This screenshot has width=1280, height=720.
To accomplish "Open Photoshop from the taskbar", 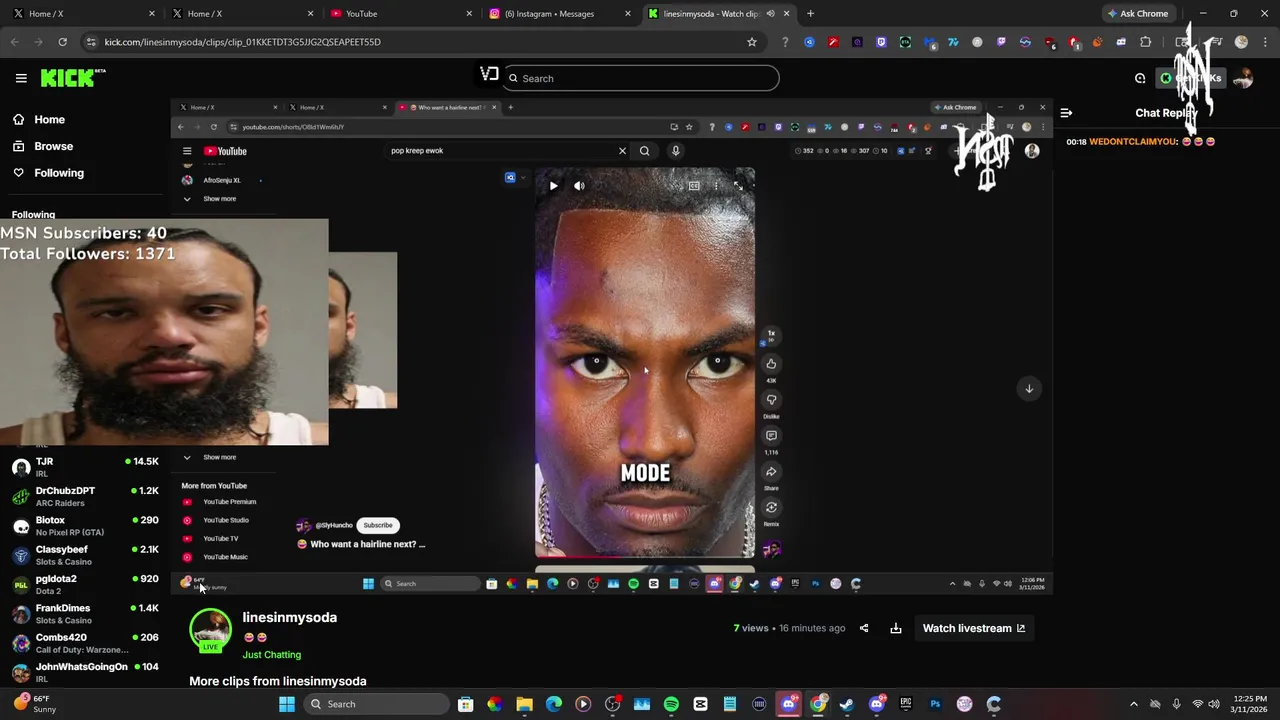I will pos(935,704).
